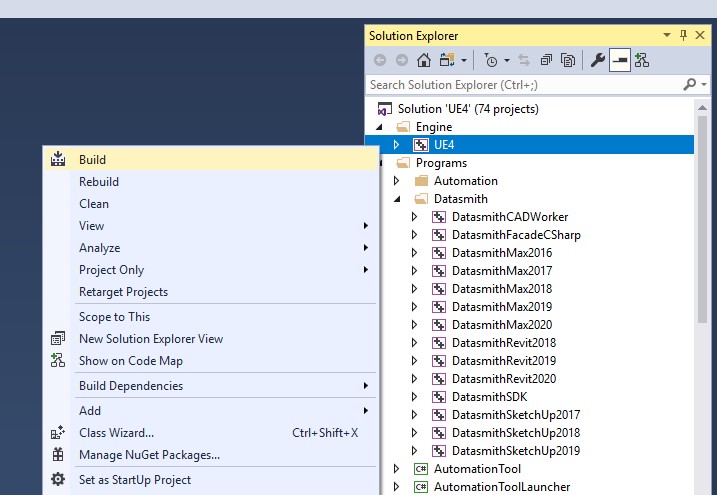Open search options dropdown arrow
The width and height of the screenshot is (717, 495).
[x=704, y=84]
